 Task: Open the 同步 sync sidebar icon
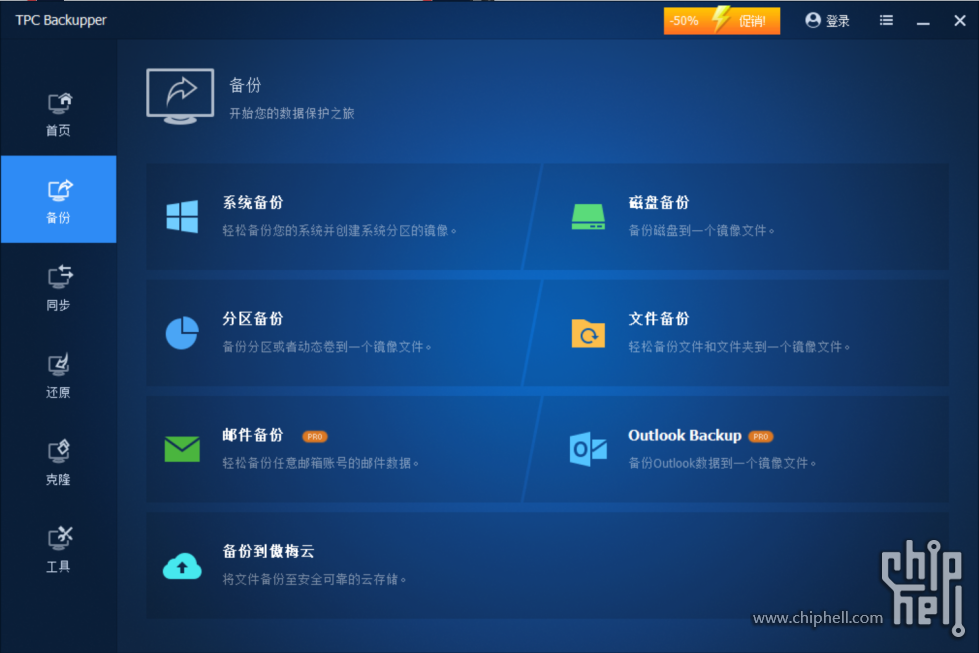[x=60, y=277]
